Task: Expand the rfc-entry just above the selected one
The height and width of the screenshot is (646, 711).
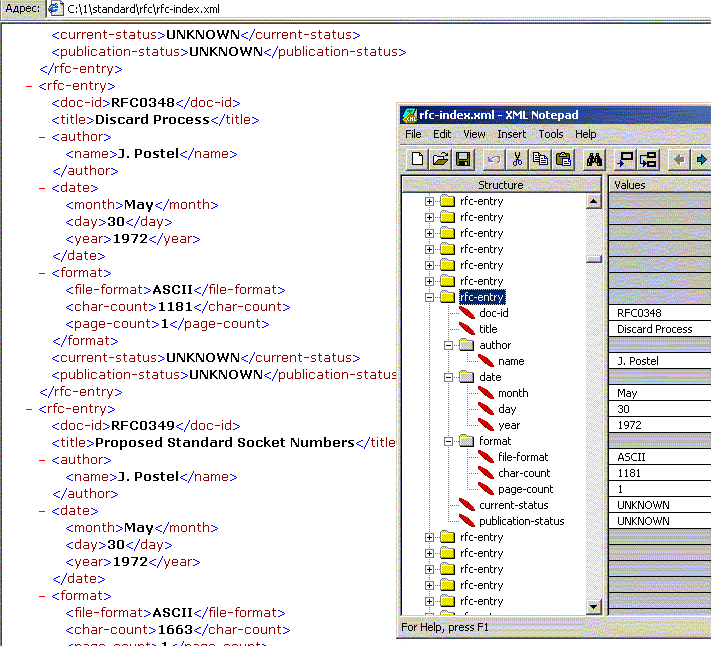Action: coord(429,281)
